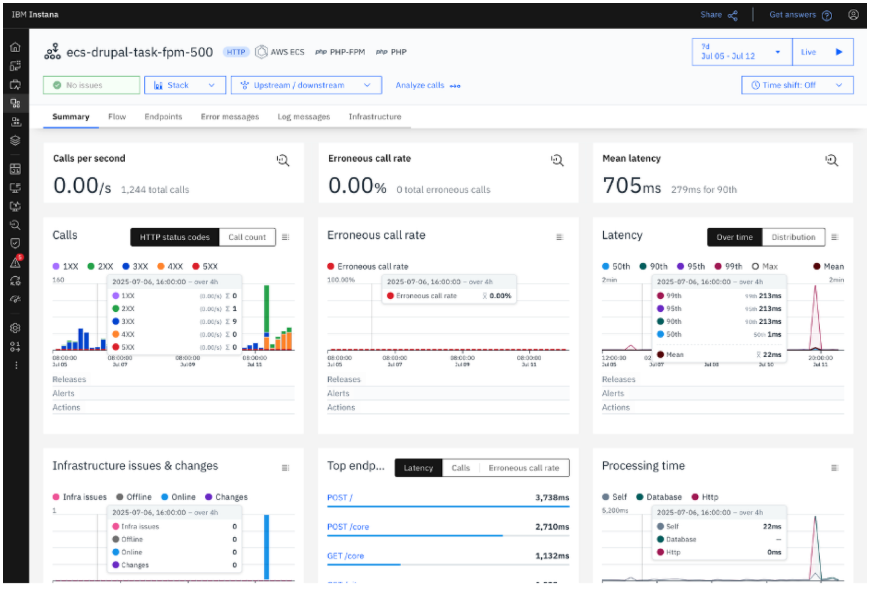Switch Calls chart to Call count
Image resolution: width=870 pixels, height=601 pixels.
247,237
